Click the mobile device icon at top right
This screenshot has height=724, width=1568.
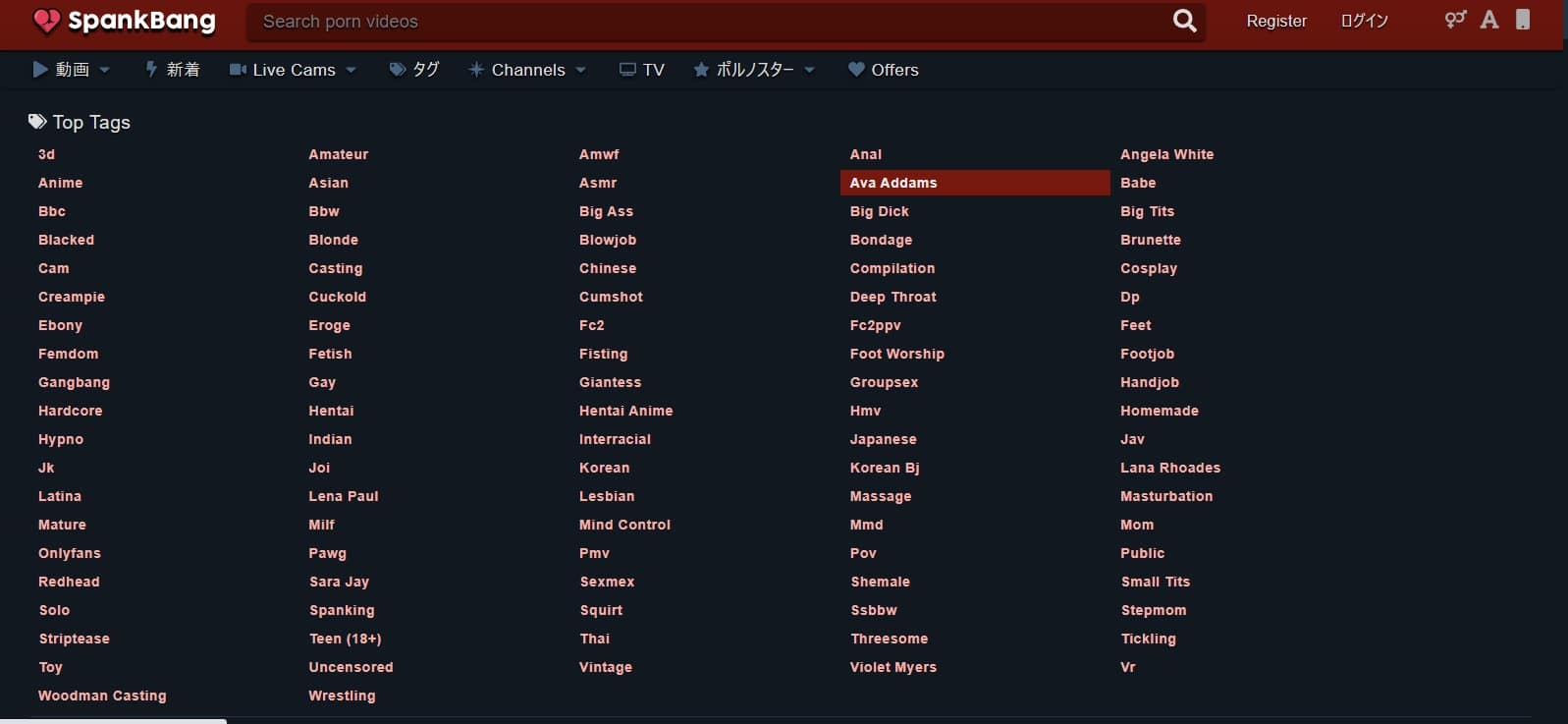pyautogui.click(x=1523, y=20)
